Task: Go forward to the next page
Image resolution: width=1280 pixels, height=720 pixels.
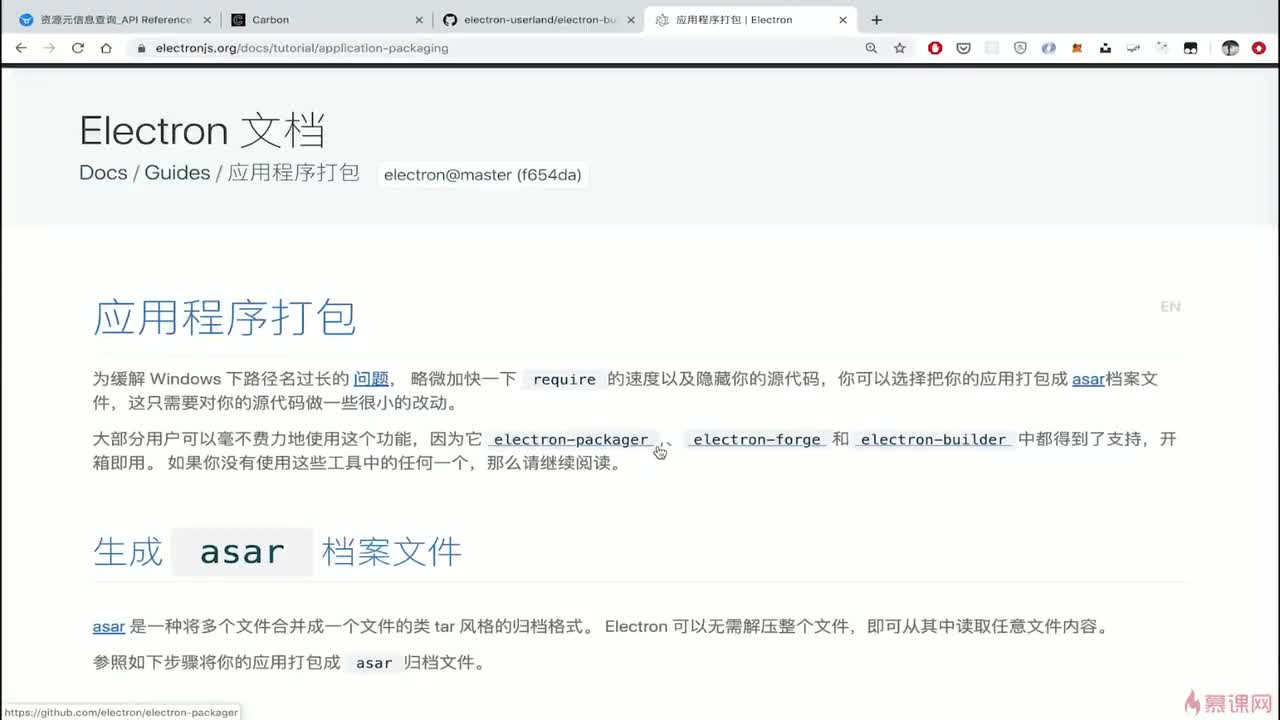Action: point(49,48)
